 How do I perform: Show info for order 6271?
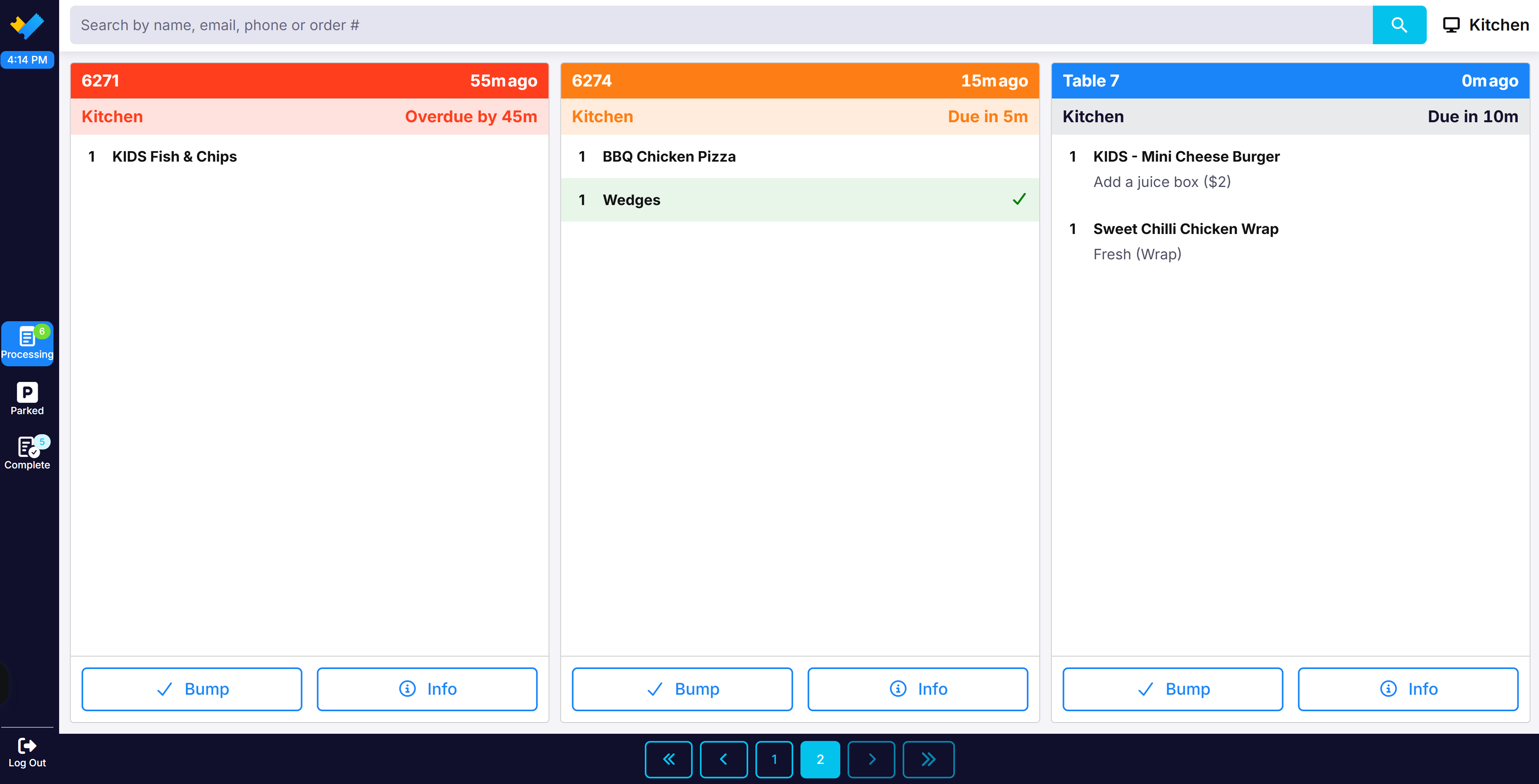point(427,689)
